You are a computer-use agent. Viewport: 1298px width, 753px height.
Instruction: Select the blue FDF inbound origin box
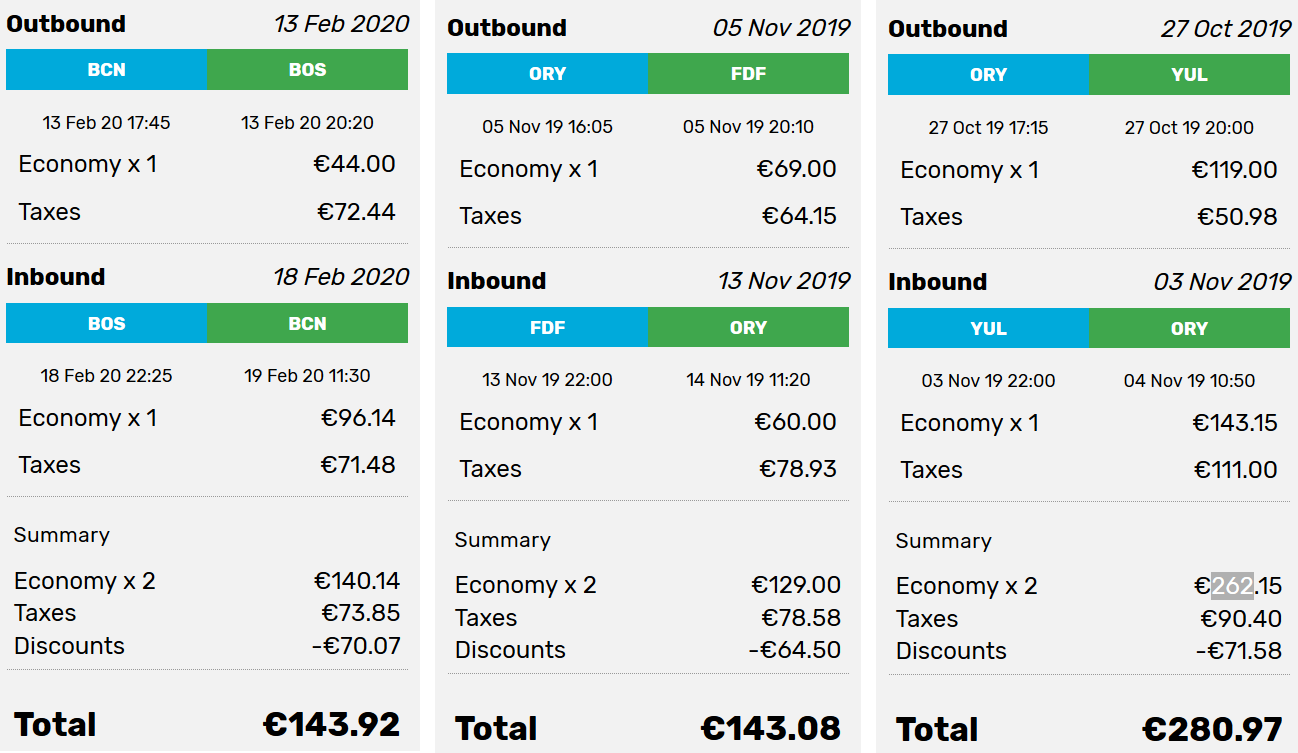coord(547,327)
